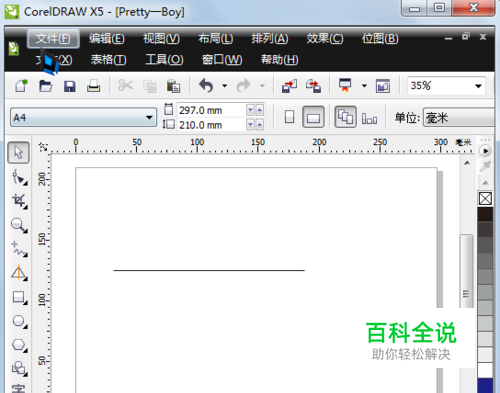Toggle all pages layout button
Viewport: 500px width, 393px height.
click(x=345, y=117)
